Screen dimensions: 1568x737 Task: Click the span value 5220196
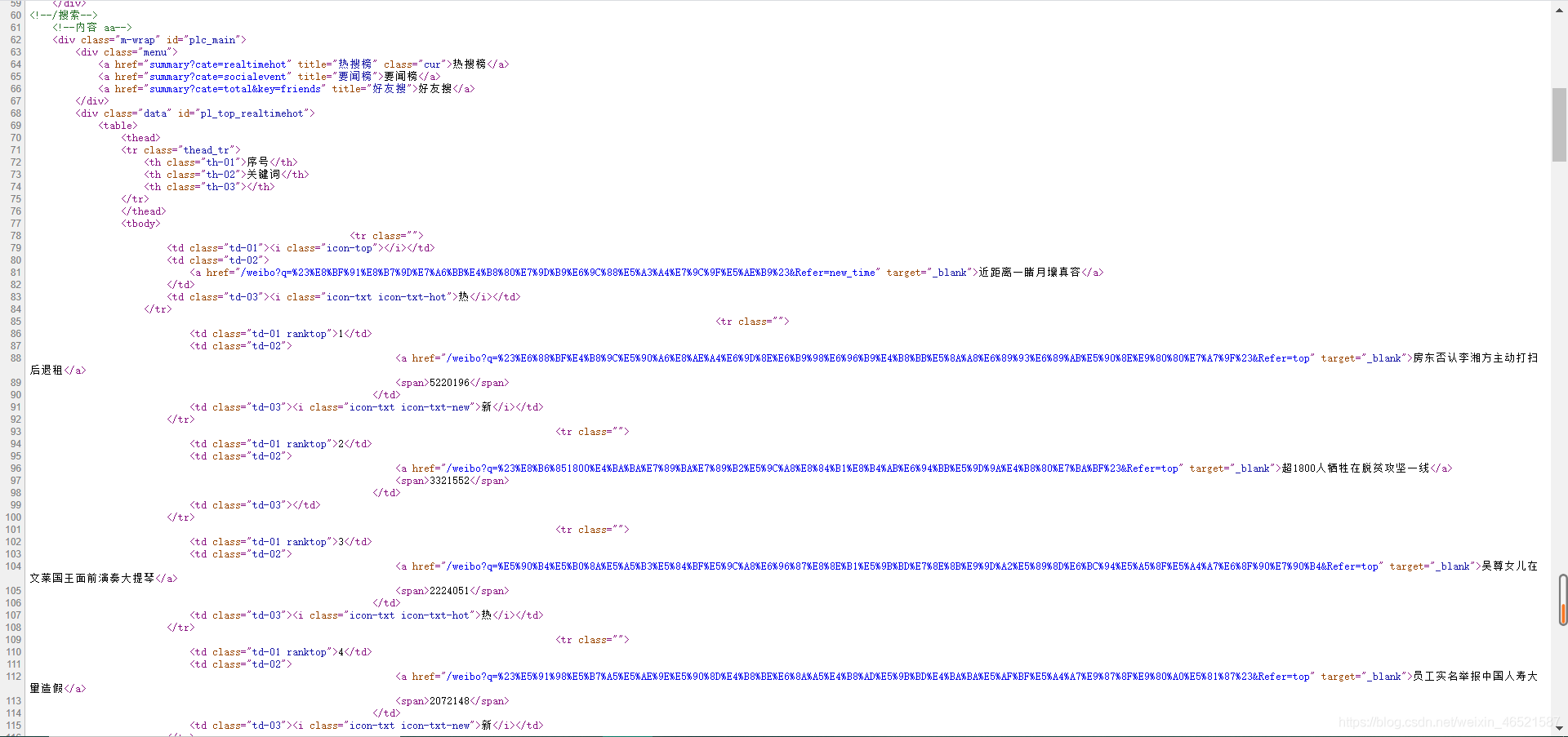click(x=450, y=383)
